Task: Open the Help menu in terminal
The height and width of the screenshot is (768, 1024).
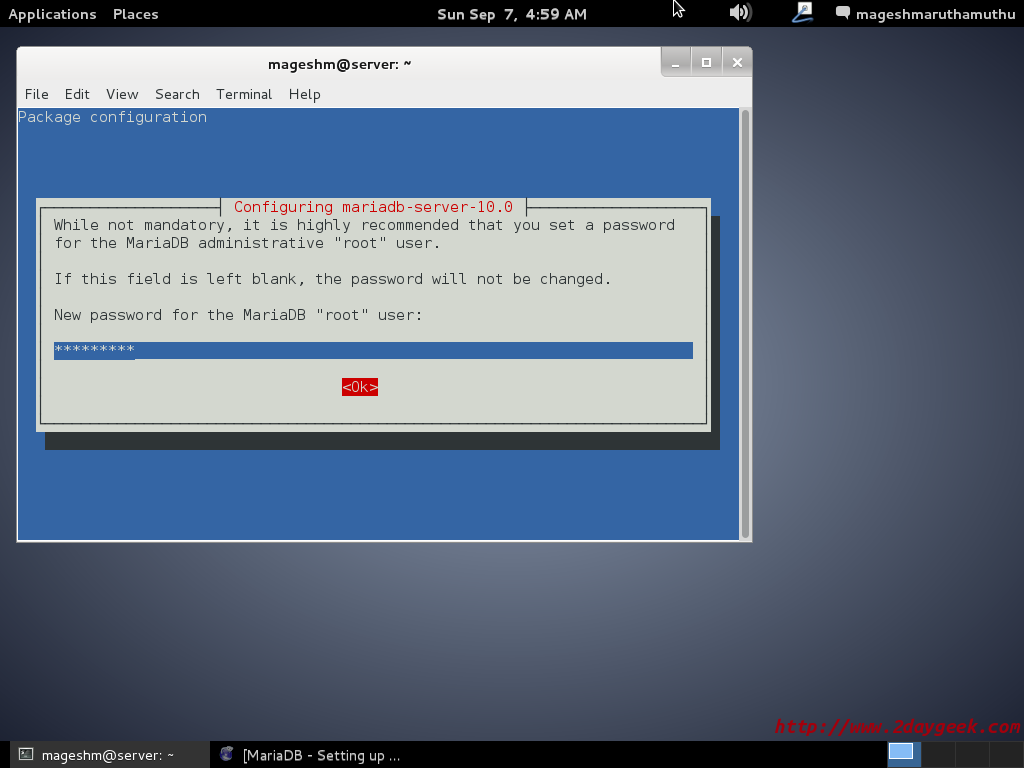Action: pyautogui.click(x=304, y=94)
